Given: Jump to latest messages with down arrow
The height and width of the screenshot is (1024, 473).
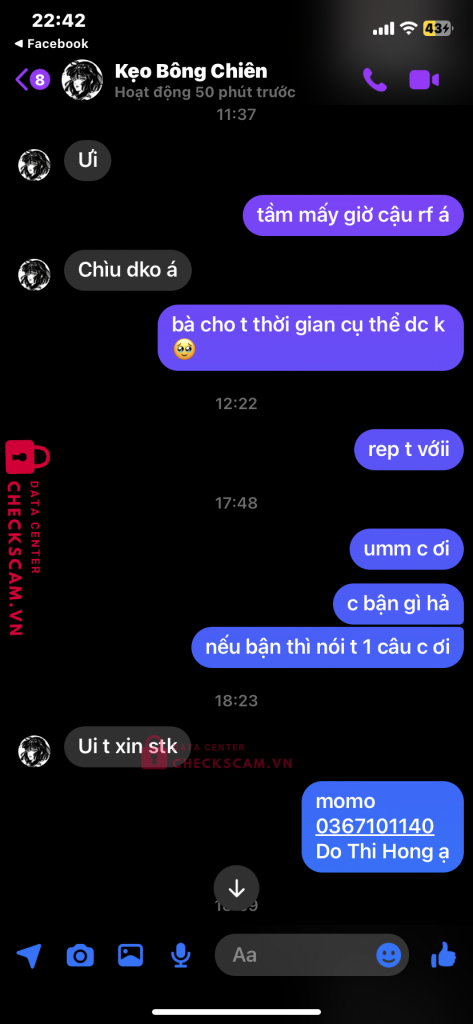Looking at the screenshot, I should (x=236, y=888).
